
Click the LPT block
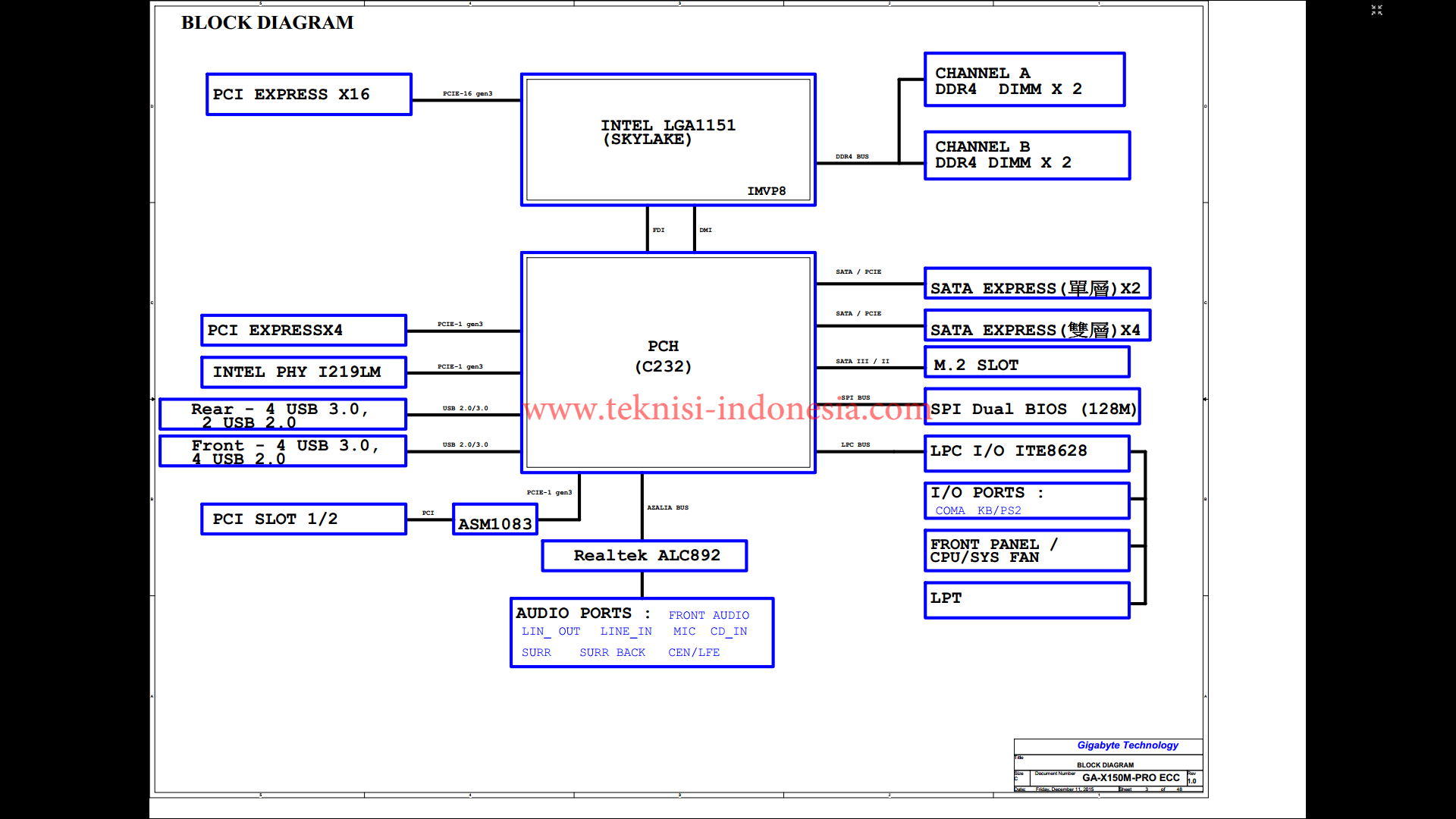click(1027, 600)
